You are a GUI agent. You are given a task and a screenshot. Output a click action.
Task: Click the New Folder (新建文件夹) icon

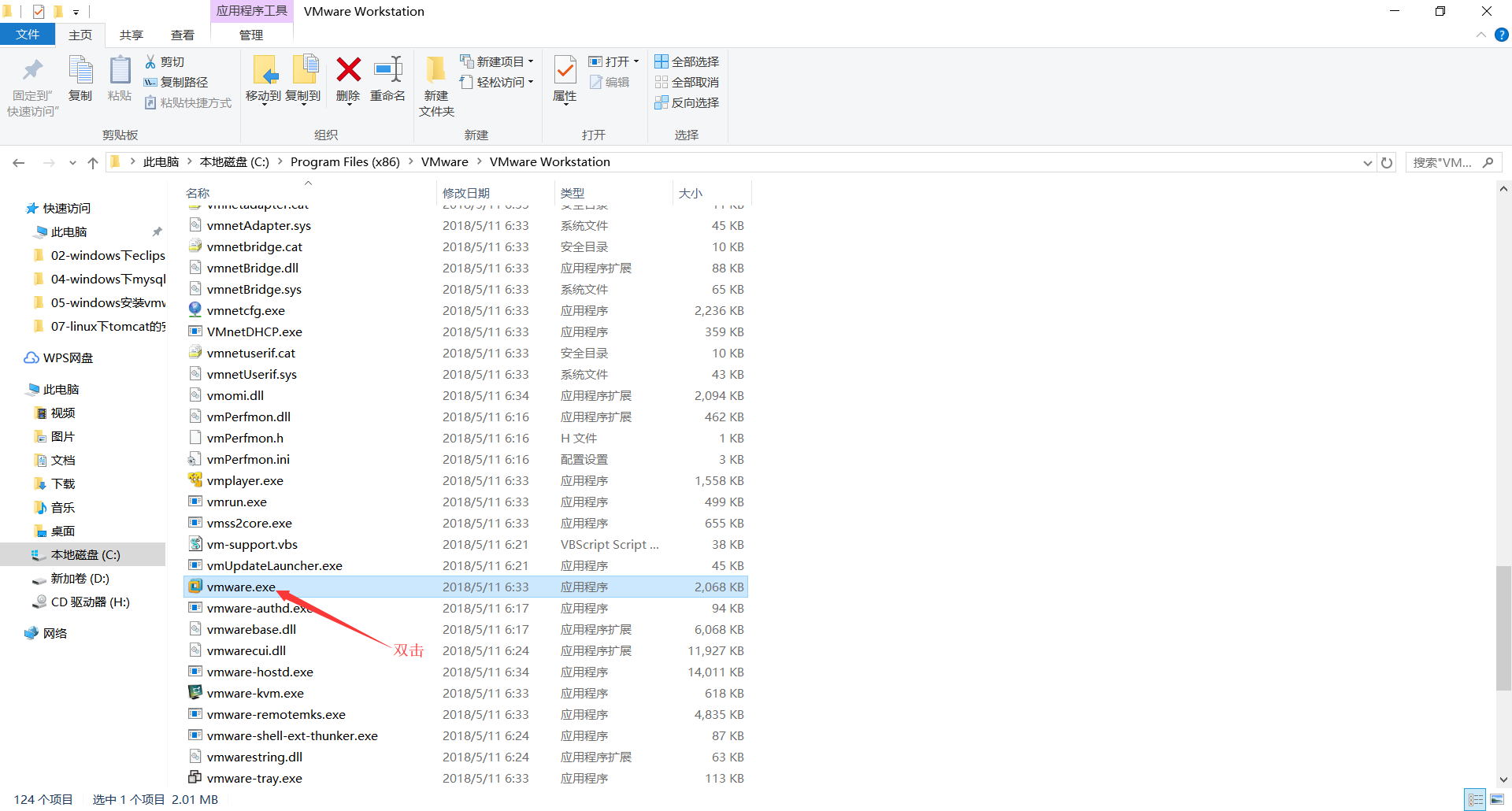(435, 70)
